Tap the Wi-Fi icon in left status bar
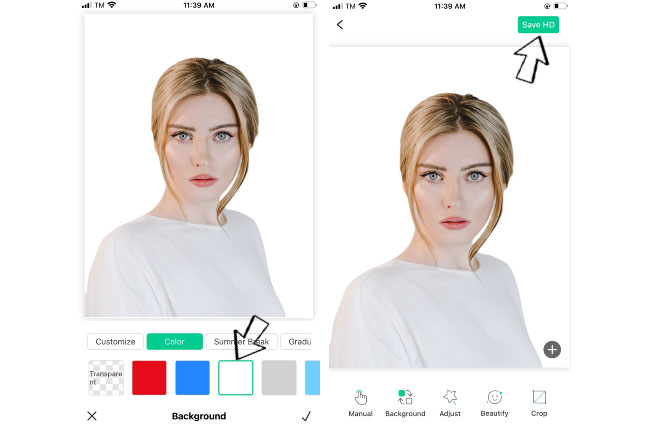650x430 pixels. (x=112, y=5)
